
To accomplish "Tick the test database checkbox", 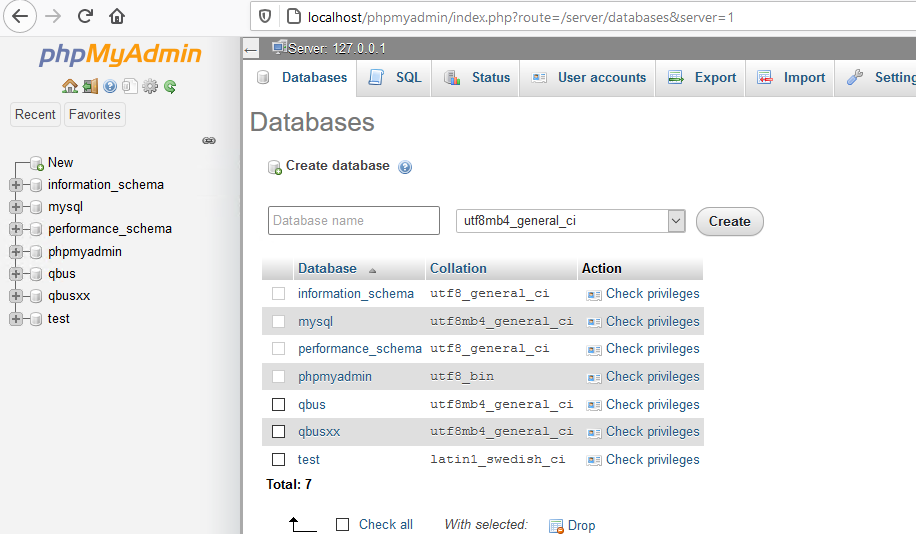I will 279,459.
